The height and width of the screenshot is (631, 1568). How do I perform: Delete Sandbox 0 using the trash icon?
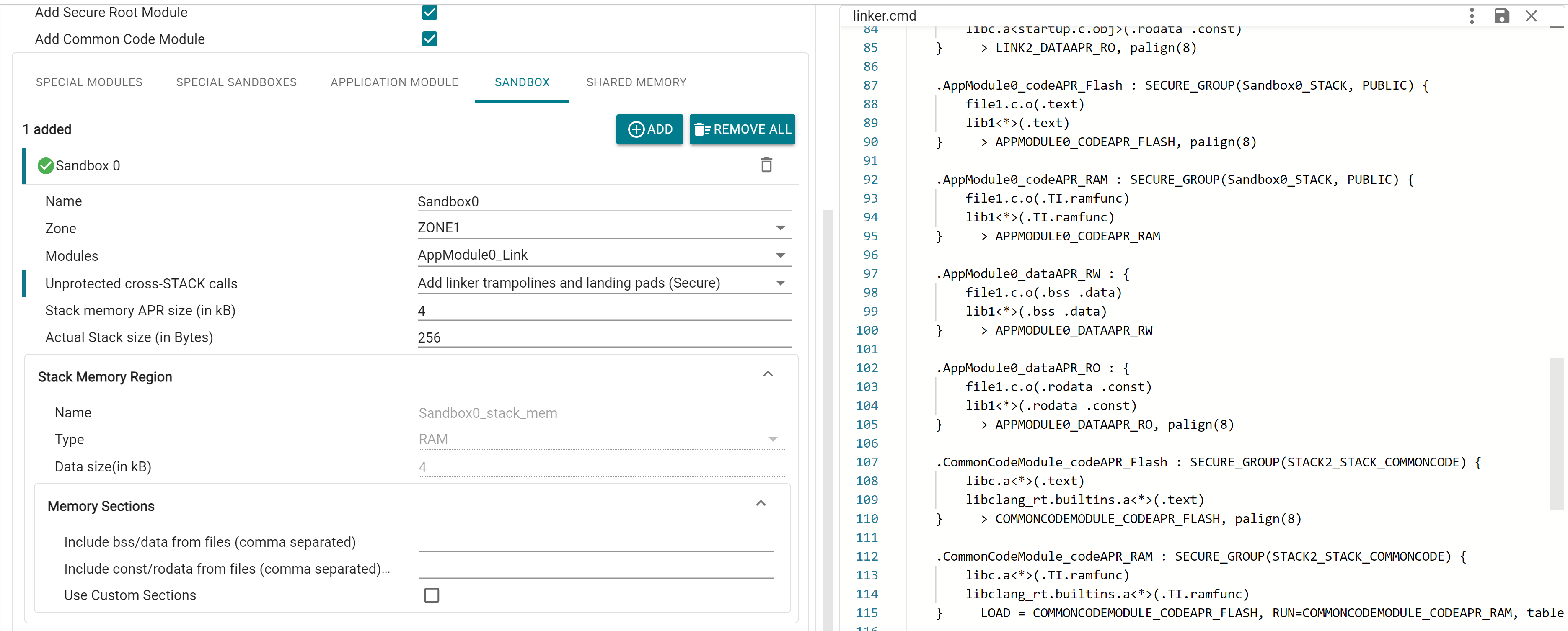[766, 165]
